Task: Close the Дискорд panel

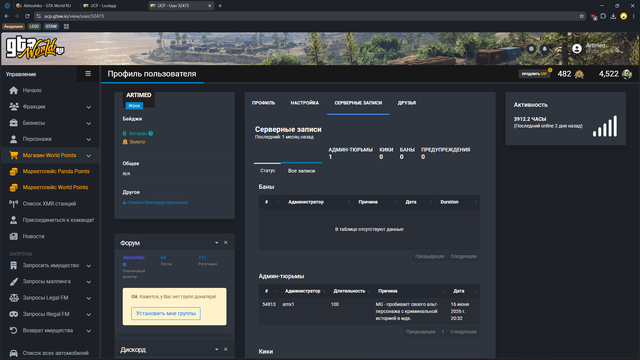Action: pos(226,349)
